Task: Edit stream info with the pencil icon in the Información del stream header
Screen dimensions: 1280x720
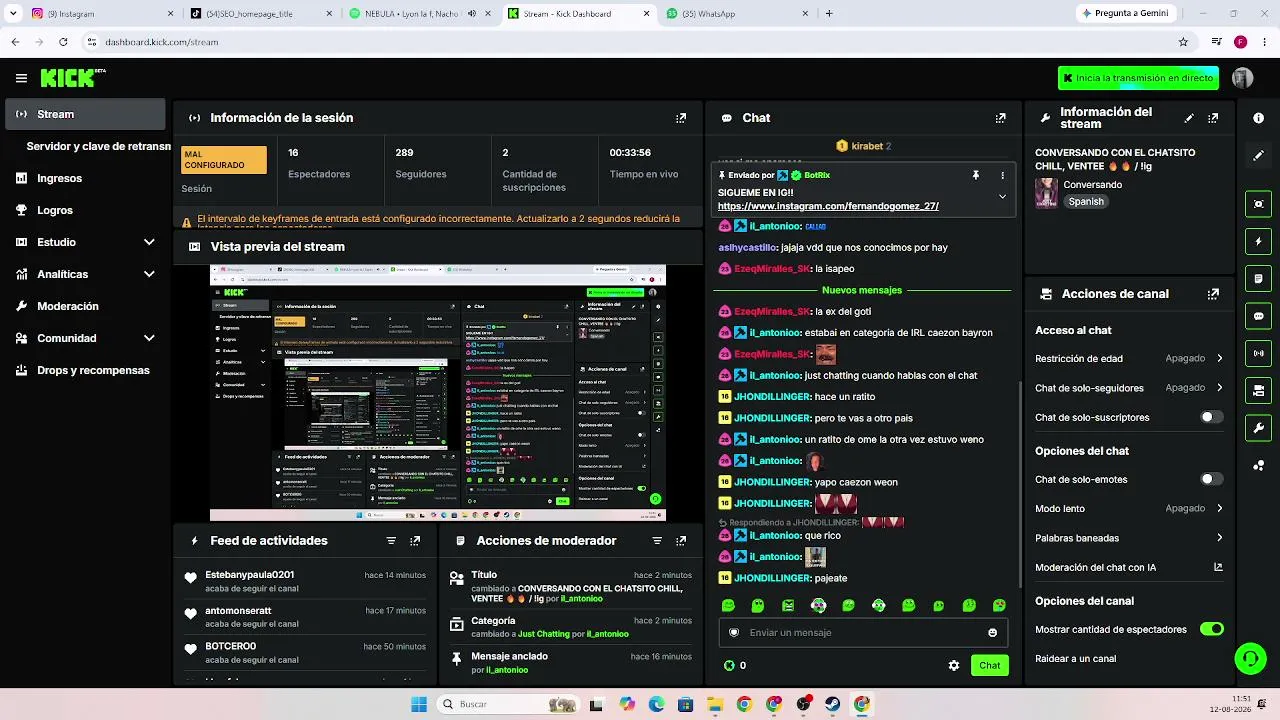Action: (1189, 118)
